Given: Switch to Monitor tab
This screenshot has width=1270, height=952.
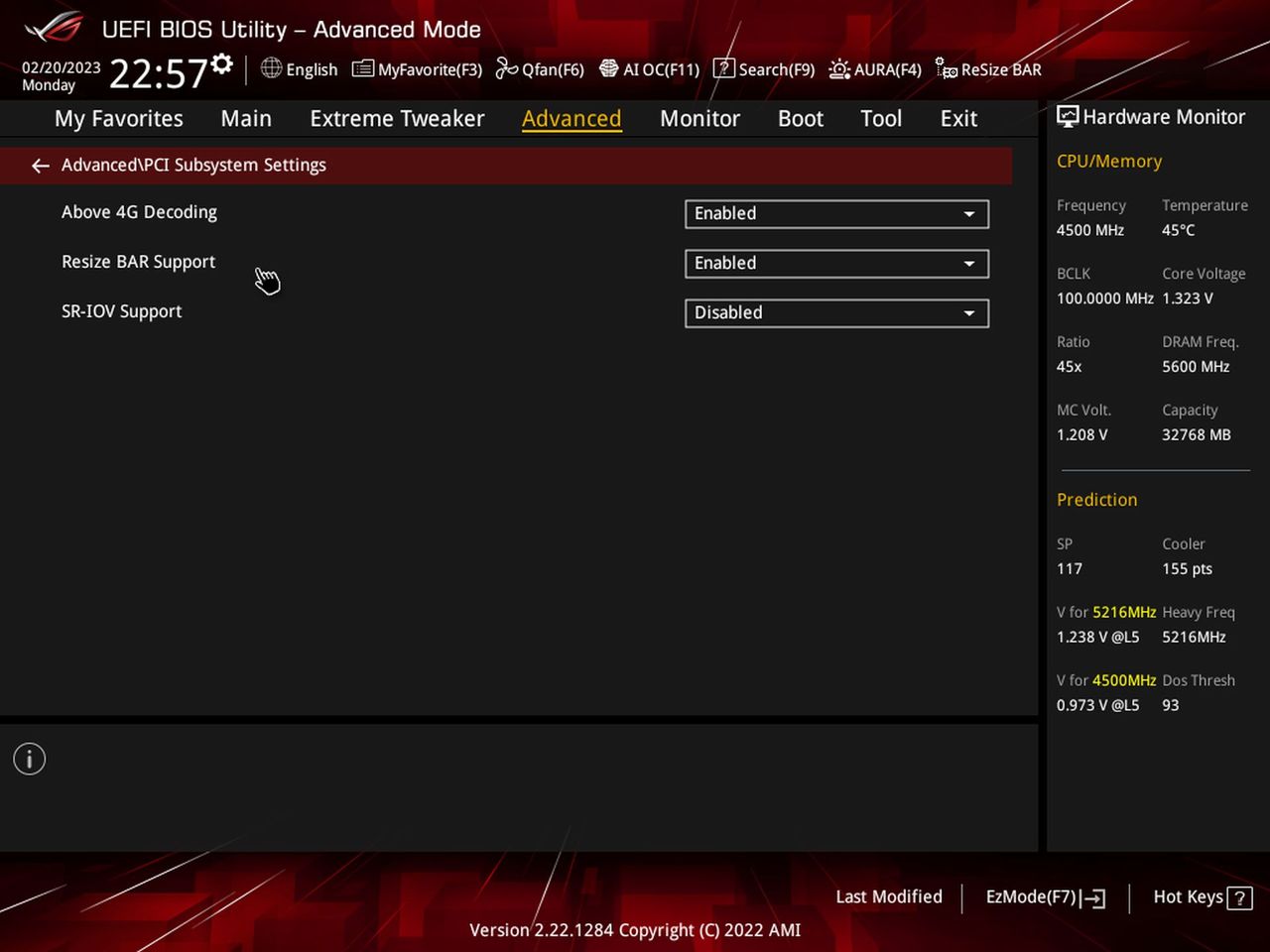Looking at the screenshot, I should pos(699,119).
